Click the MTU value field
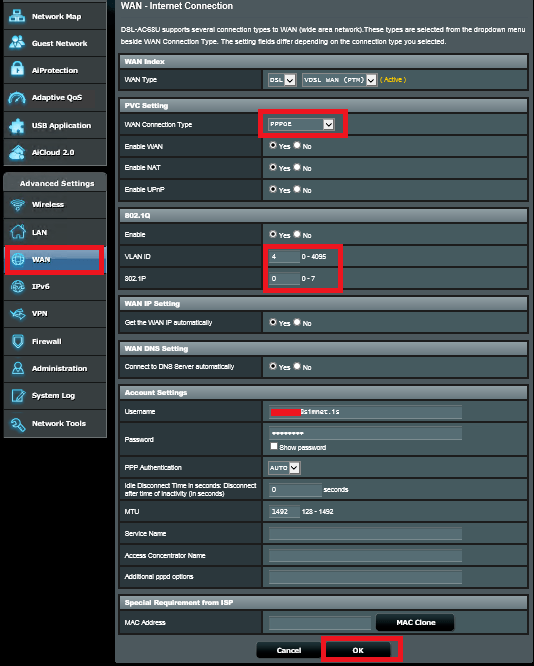Viewport: 534px width, 666px height. pos(284,511)
